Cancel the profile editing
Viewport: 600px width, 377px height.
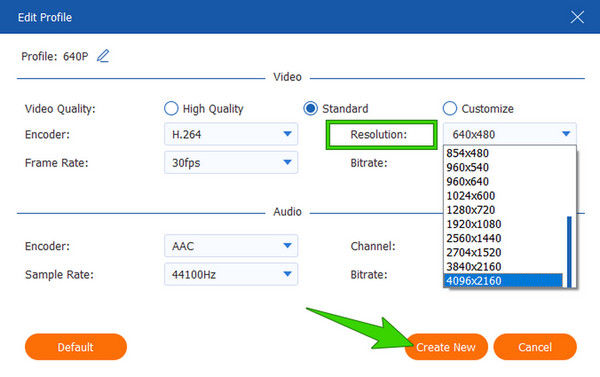535,347
